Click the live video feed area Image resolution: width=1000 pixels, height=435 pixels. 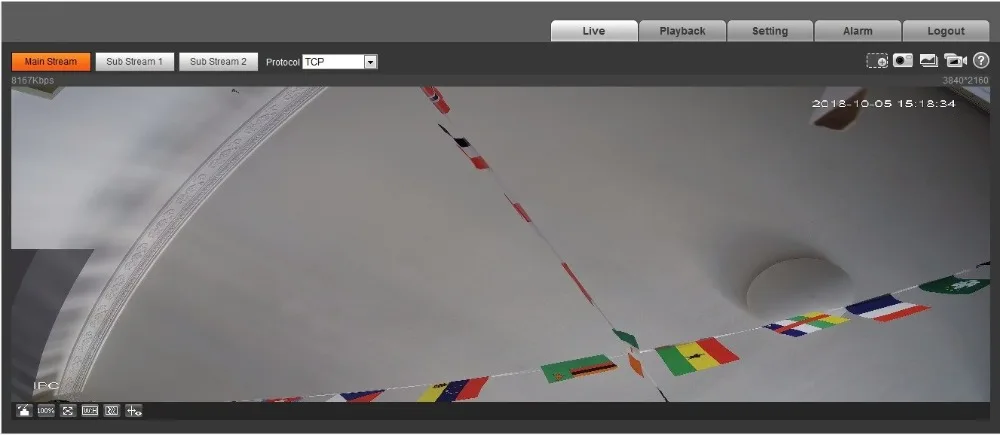tap(500, 244)
